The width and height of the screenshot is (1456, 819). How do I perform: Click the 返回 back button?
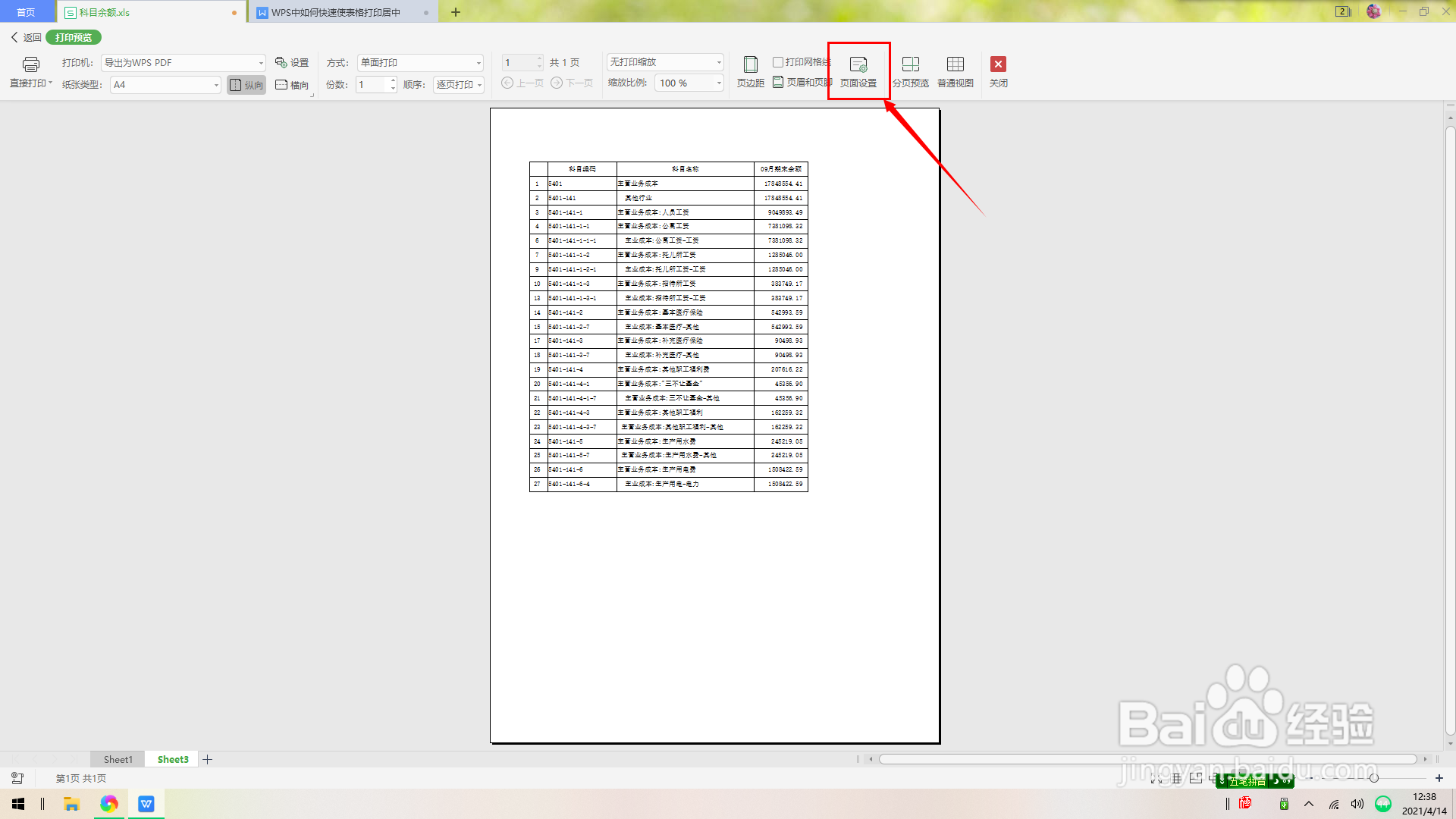tap(26, 37)
